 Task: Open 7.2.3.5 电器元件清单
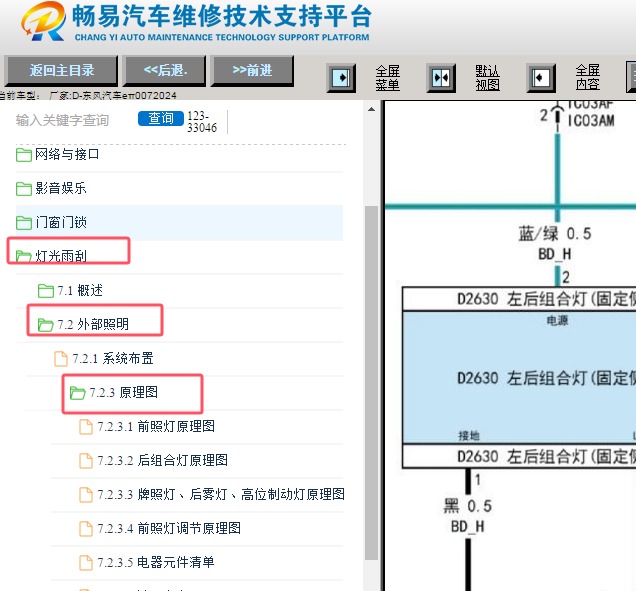click(156, 562)
